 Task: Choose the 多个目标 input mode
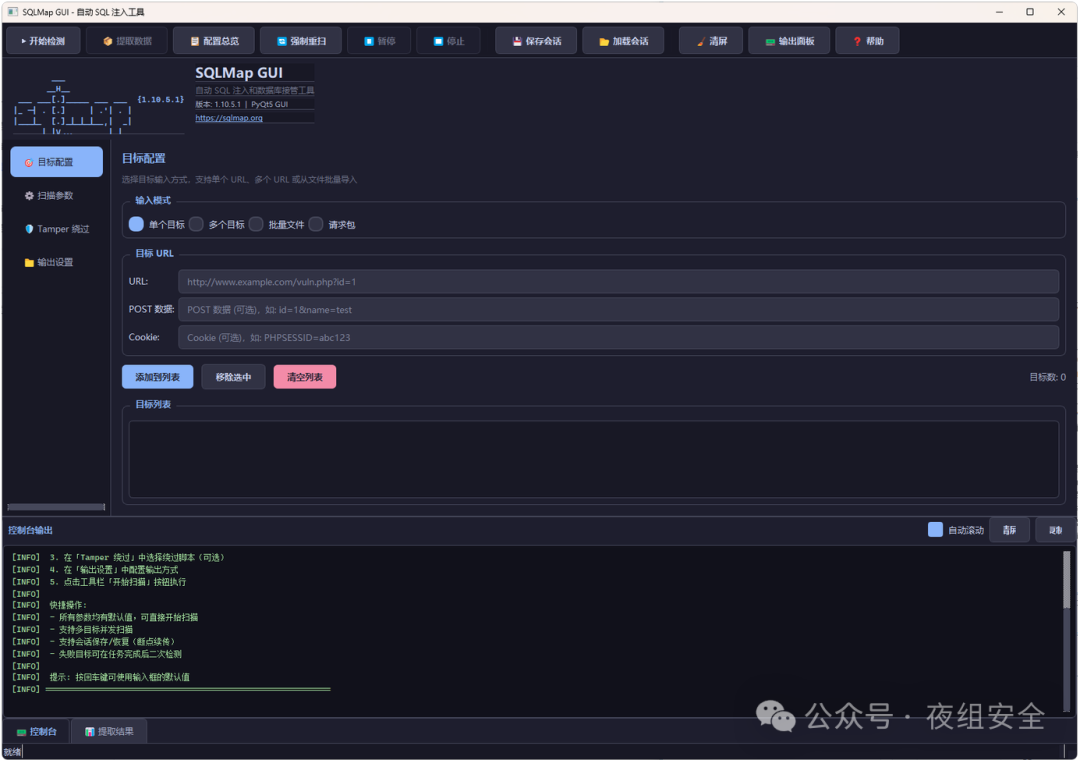(x=216, y=225)
